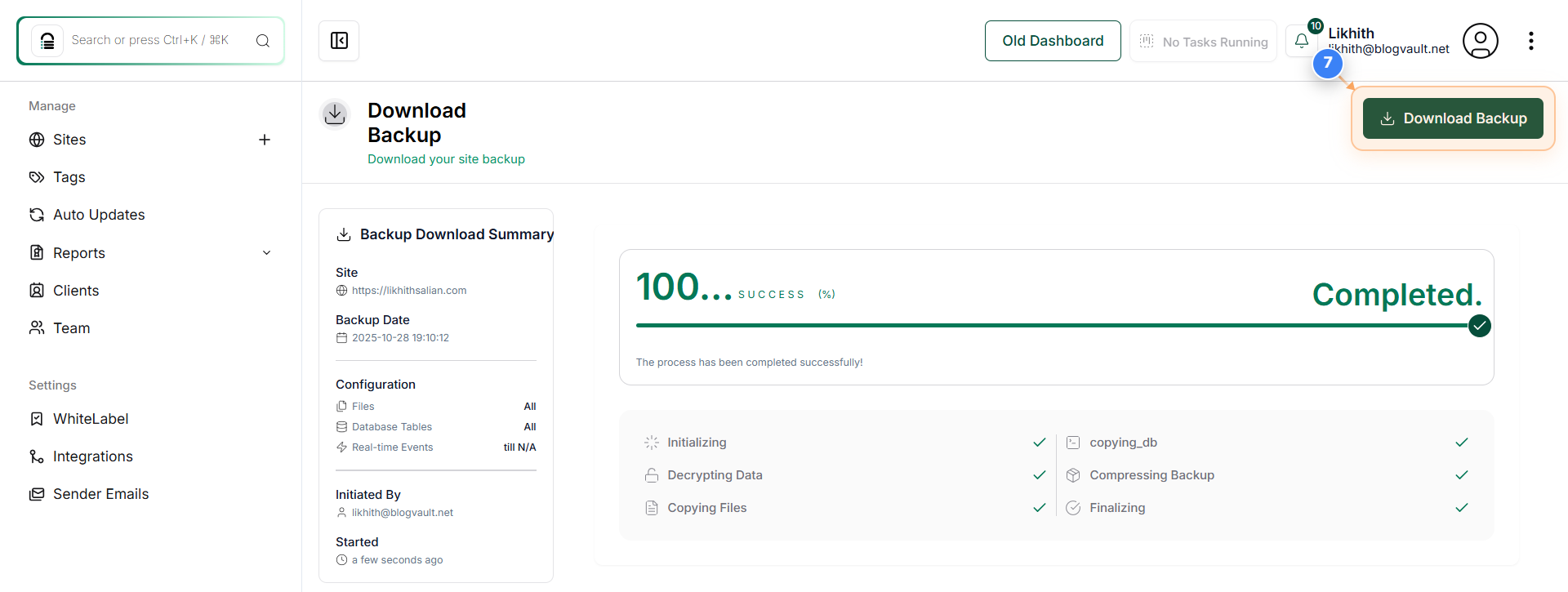Click the Integrations icon

click(x=37, y=456)
